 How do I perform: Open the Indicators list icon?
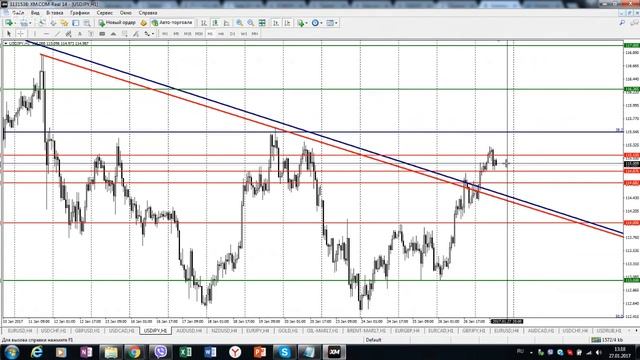301,23
